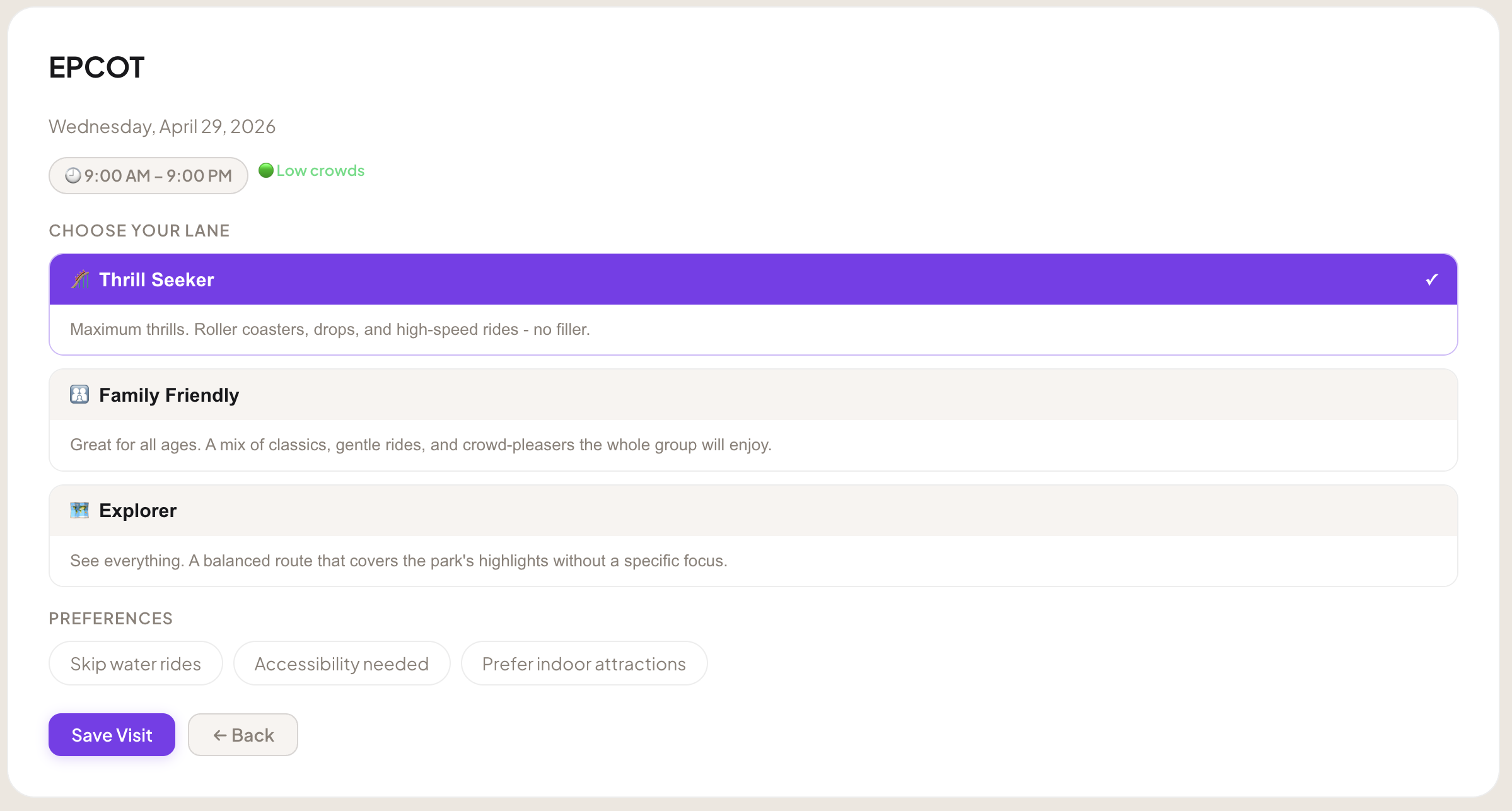Click the family icon beside Family Friendly

pyautogui.click(x=79, y=395)
